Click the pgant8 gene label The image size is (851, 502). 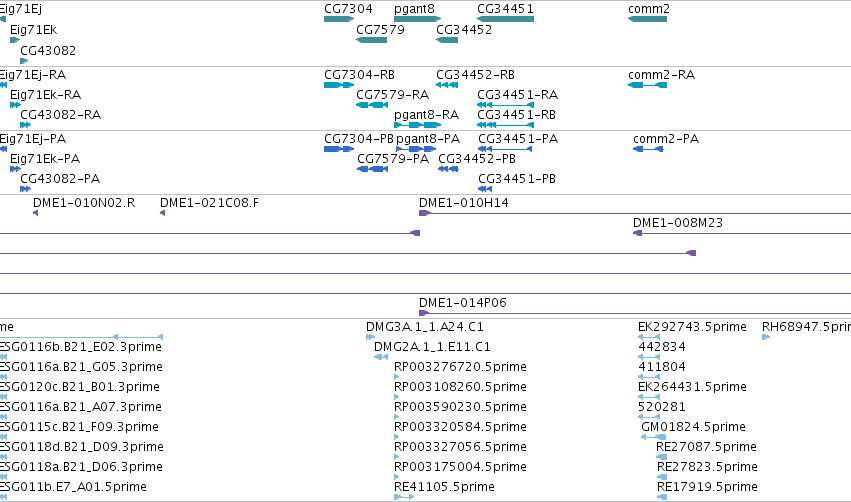[414, 9]
